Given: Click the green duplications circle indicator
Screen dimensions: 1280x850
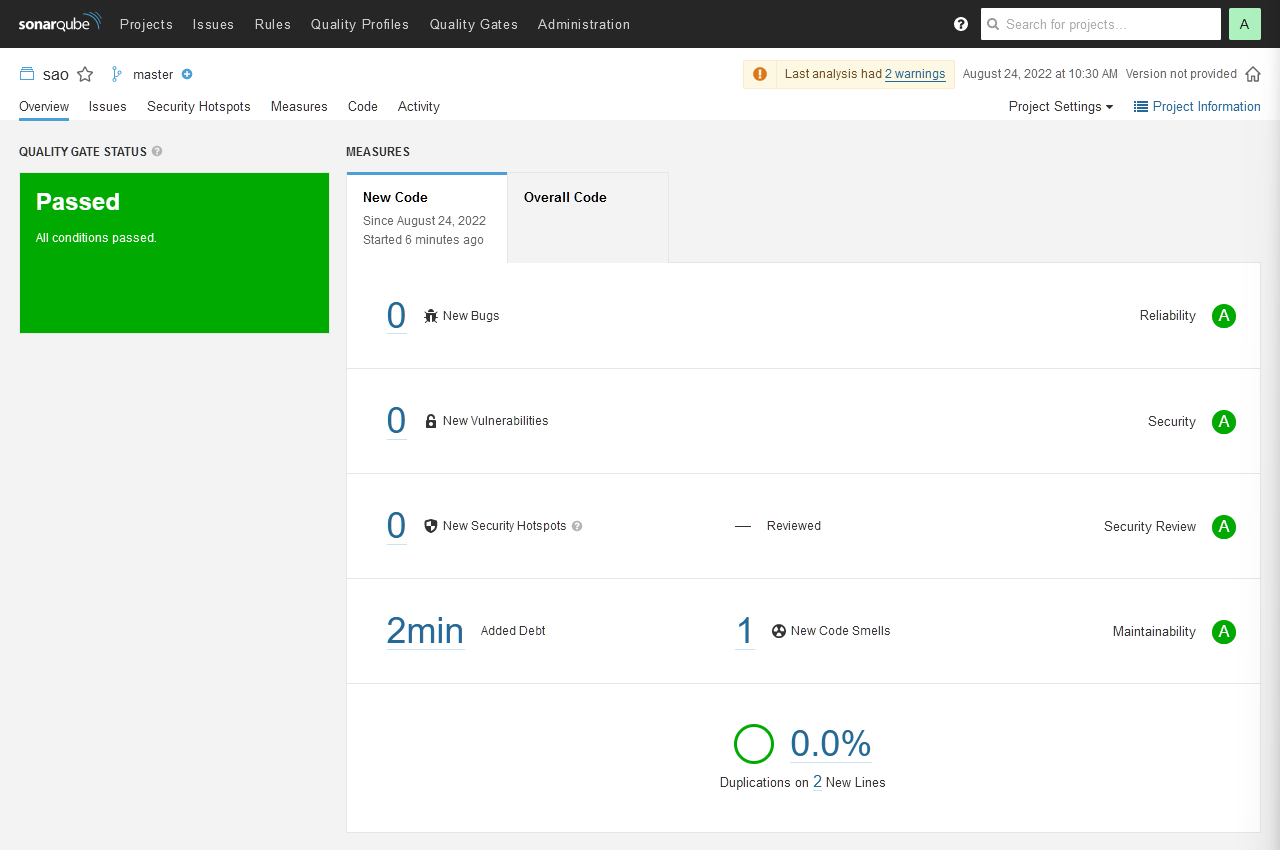Looking at the screenshot, I should (754, 744).
